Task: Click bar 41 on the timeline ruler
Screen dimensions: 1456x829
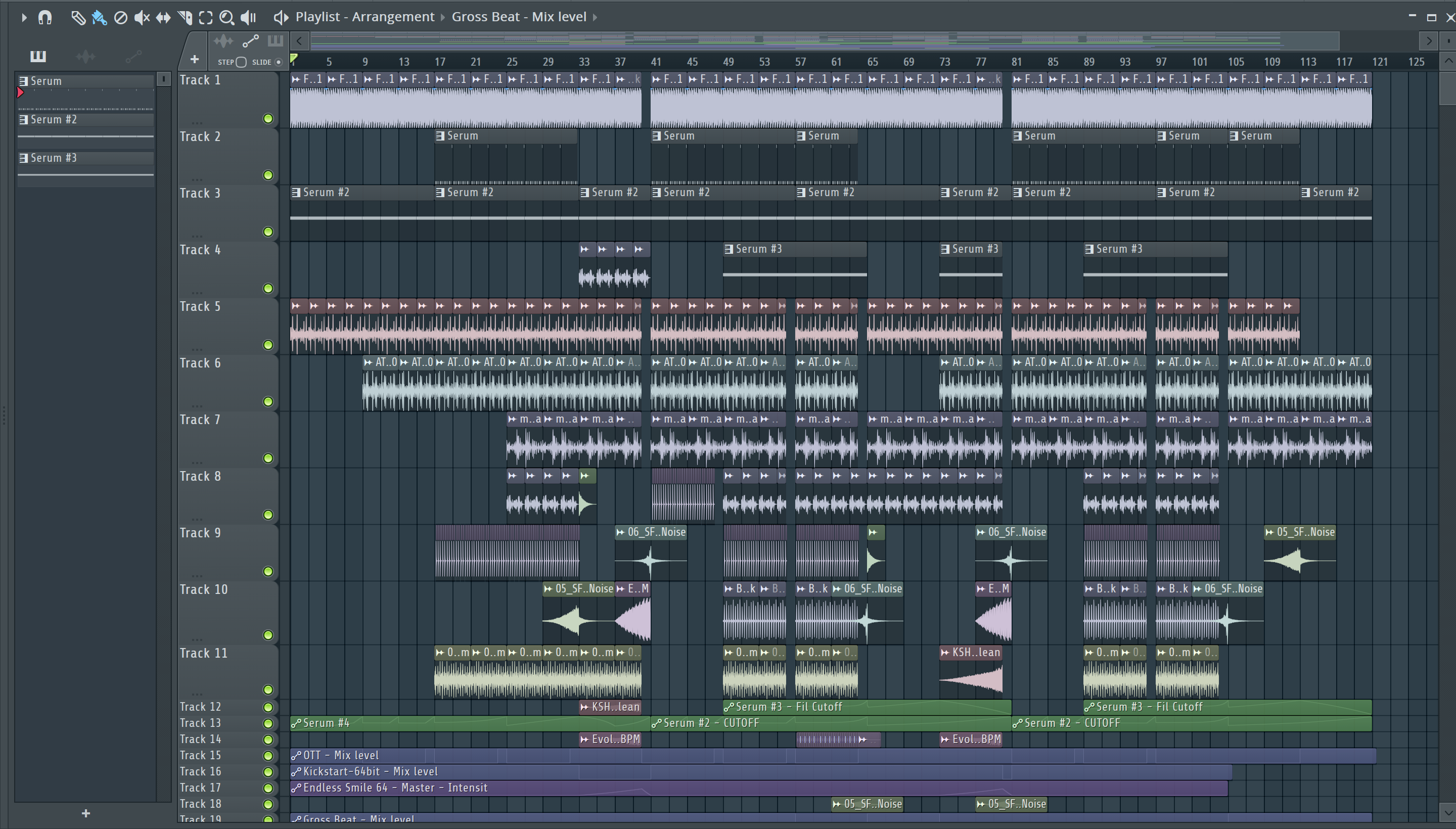Action: coord(656,62)
